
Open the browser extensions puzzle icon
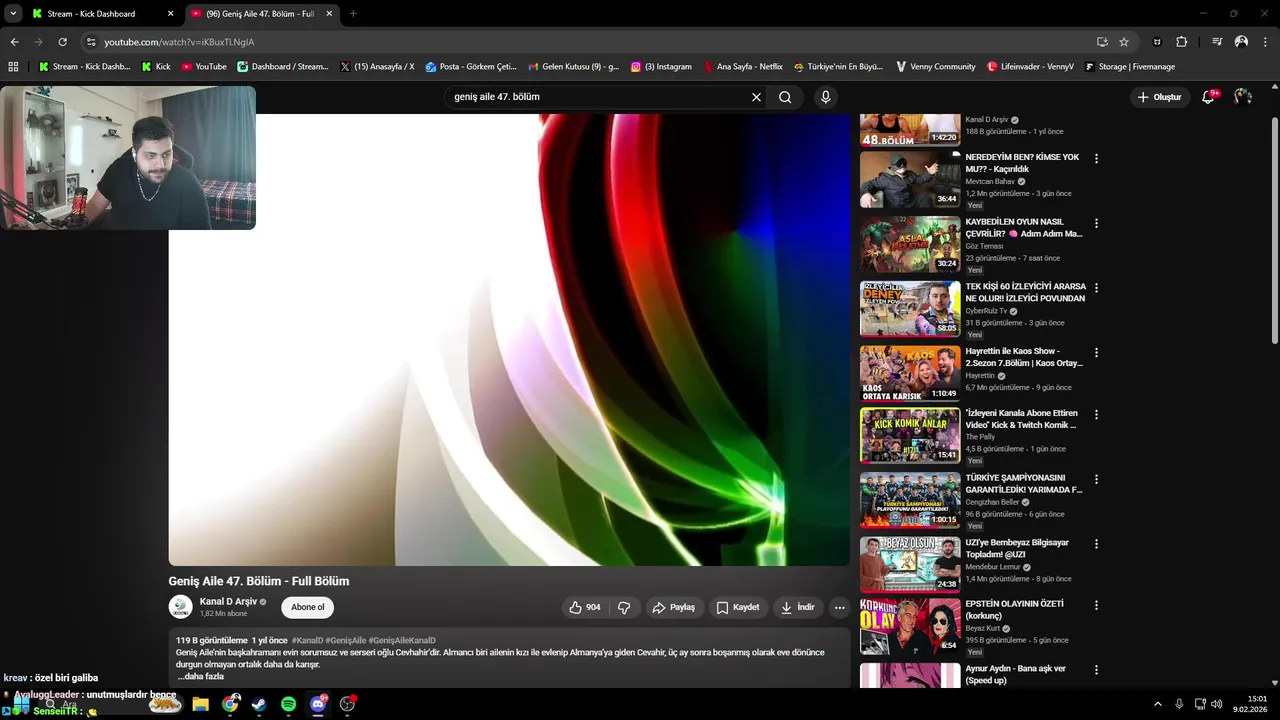1182,42
